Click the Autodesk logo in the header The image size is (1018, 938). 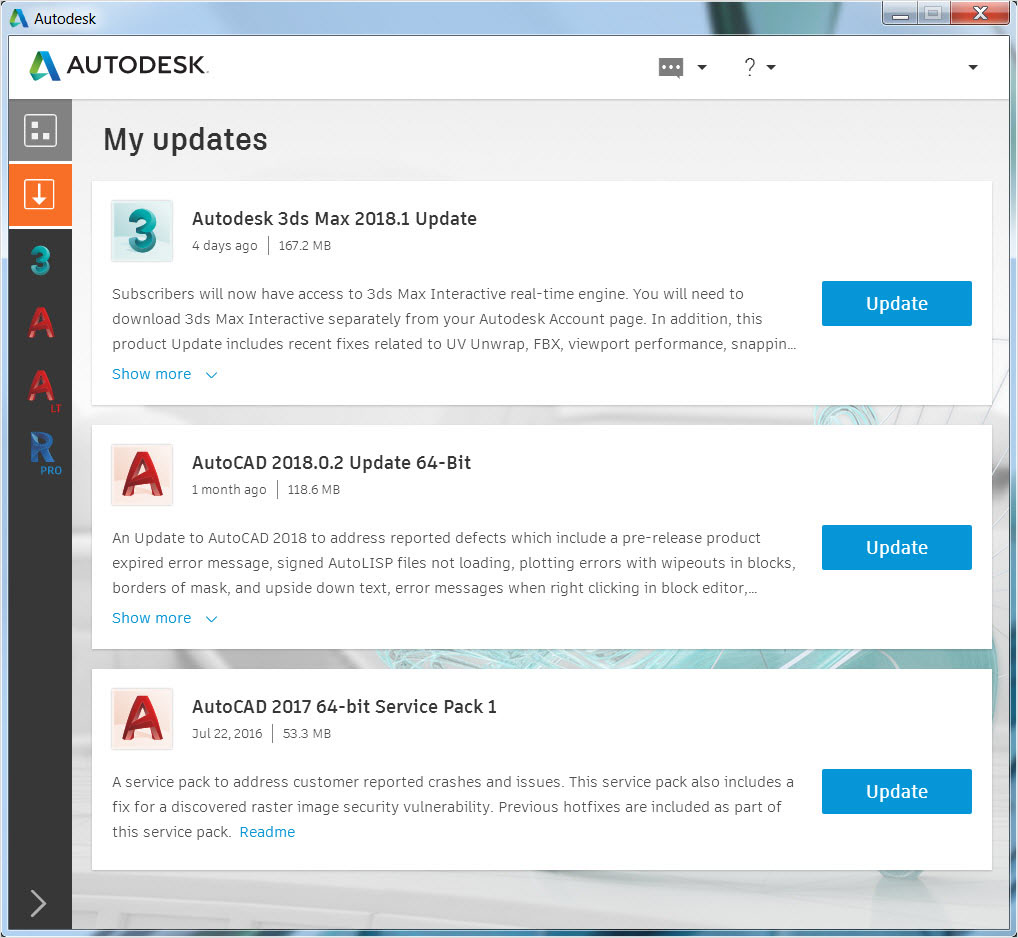tap(119, 66)
